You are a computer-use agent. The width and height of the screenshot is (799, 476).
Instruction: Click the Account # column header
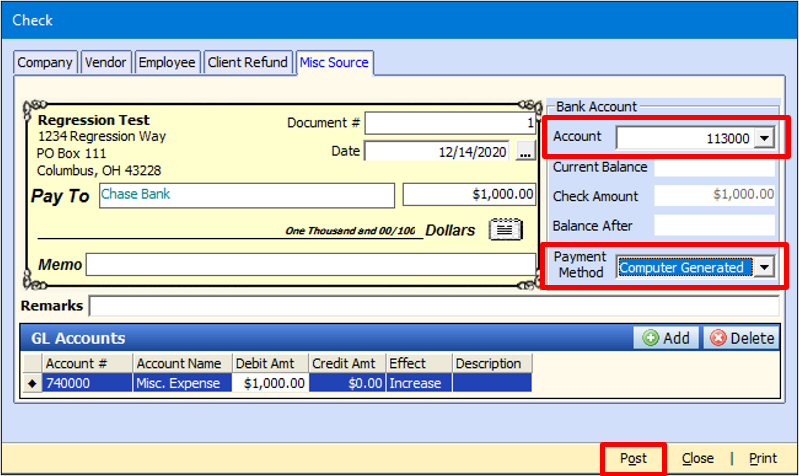click(x=87, y=363)
